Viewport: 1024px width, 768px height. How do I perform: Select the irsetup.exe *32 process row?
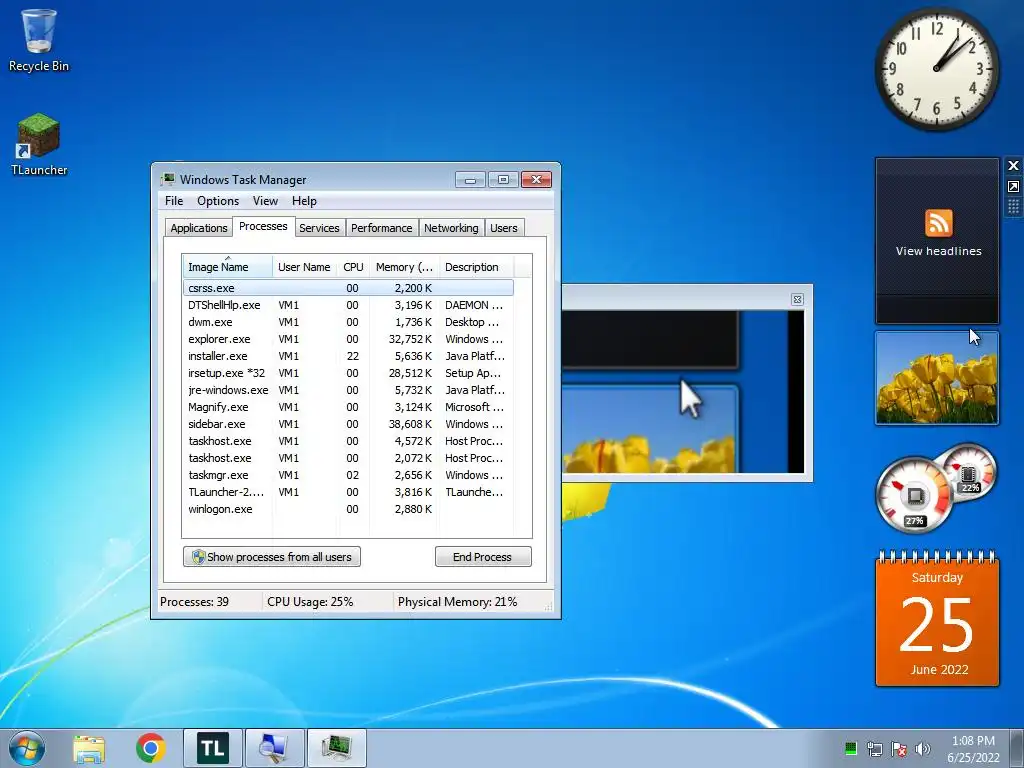[x=348, y=373]
